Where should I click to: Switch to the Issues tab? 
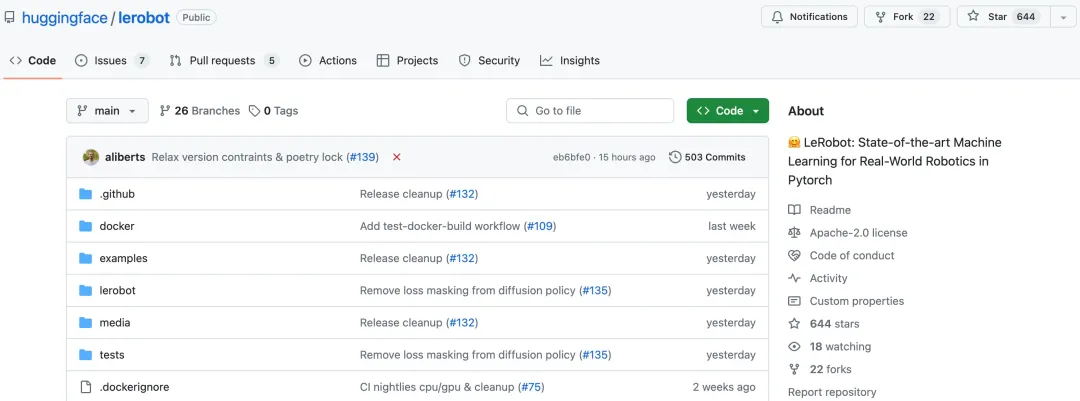[112, 61]
